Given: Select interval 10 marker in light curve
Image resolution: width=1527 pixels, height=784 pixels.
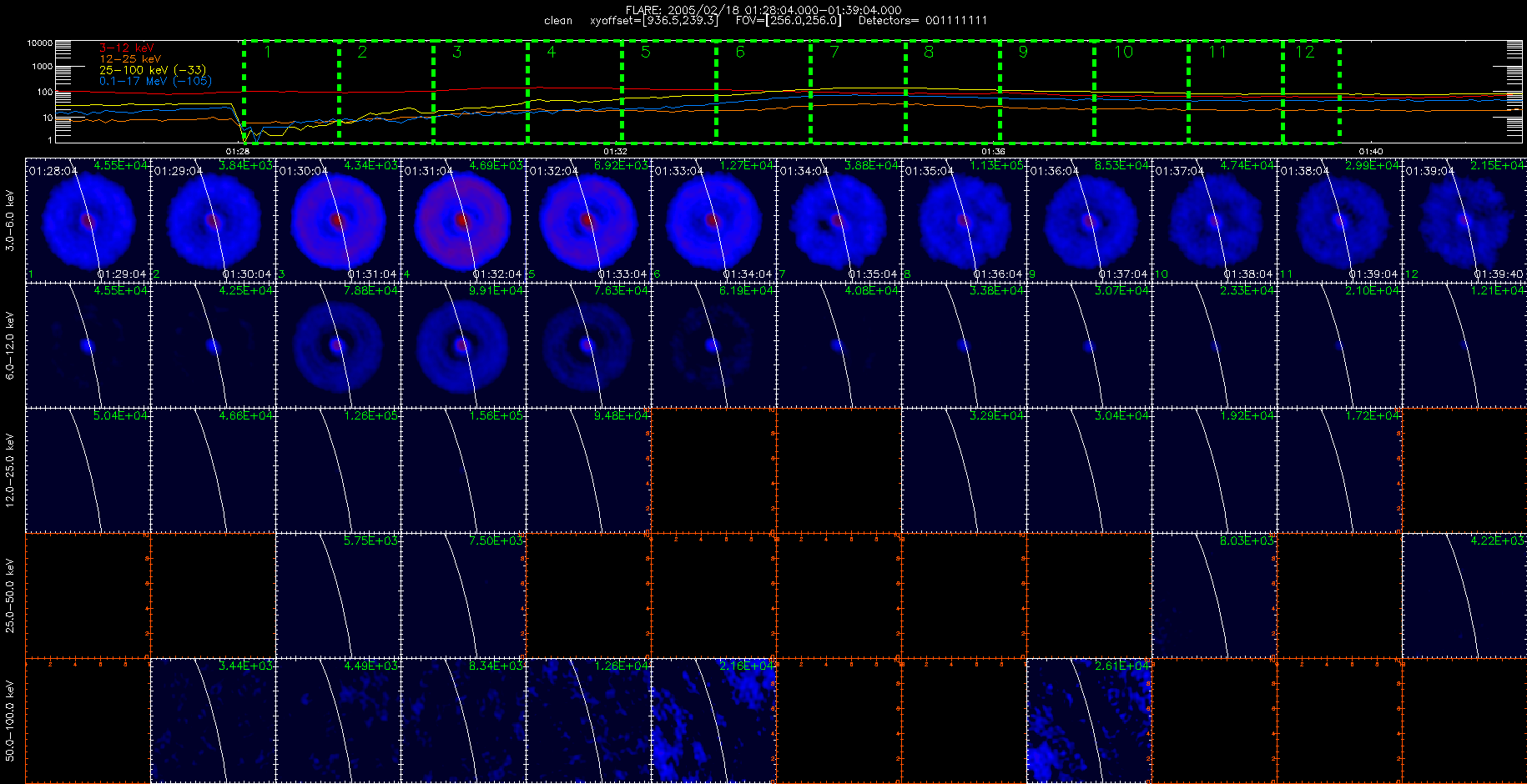Looking at the screenshot, I should point(1124,52).
